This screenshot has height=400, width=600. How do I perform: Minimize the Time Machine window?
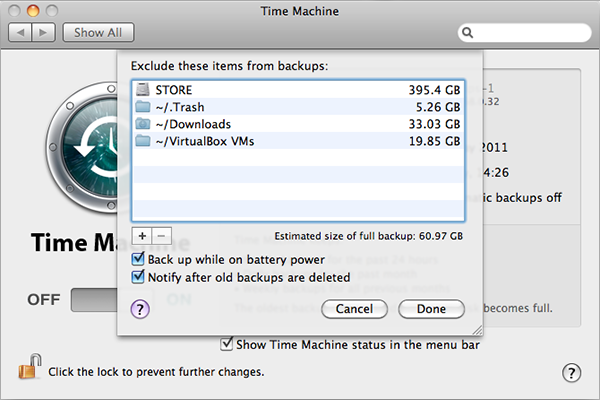click(x=33, y=11)
